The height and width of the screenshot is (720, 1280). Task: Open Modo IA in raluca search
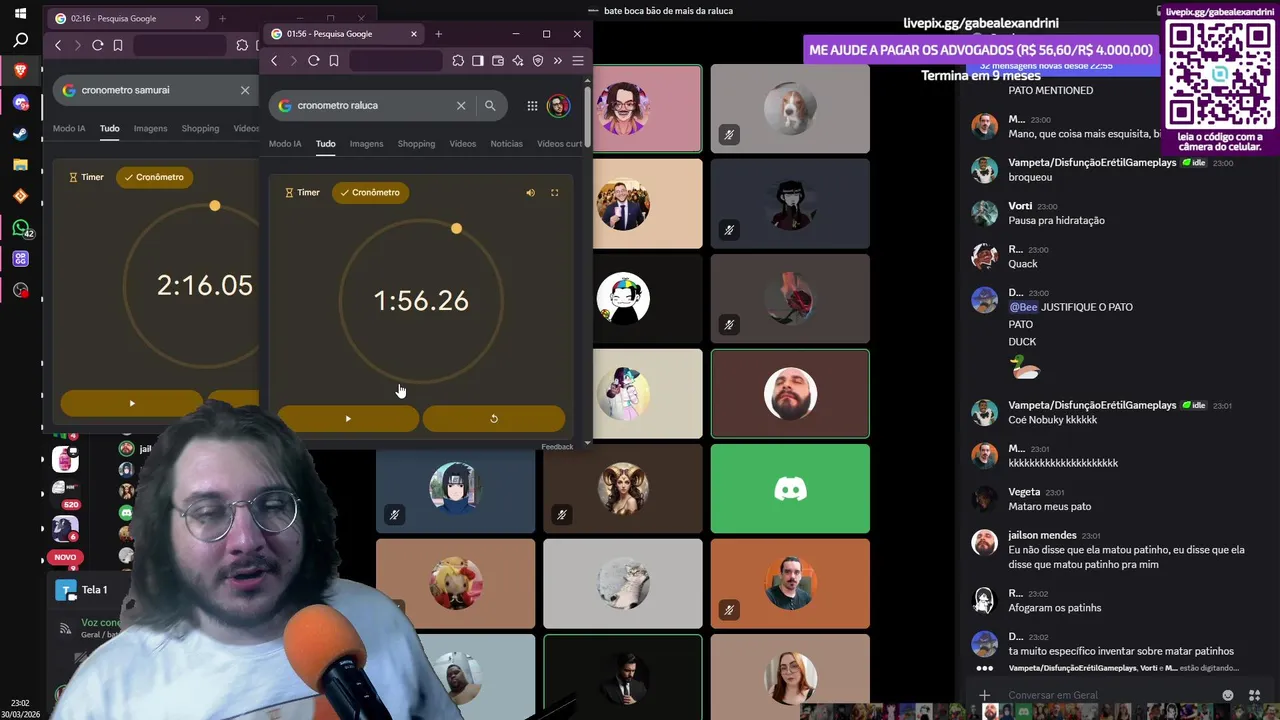pos(285,144)
